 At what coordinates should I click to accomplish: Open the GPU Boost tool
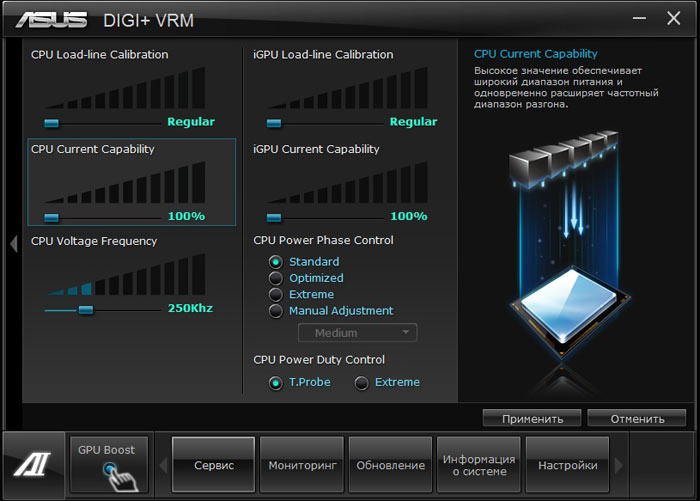(108, 465)
